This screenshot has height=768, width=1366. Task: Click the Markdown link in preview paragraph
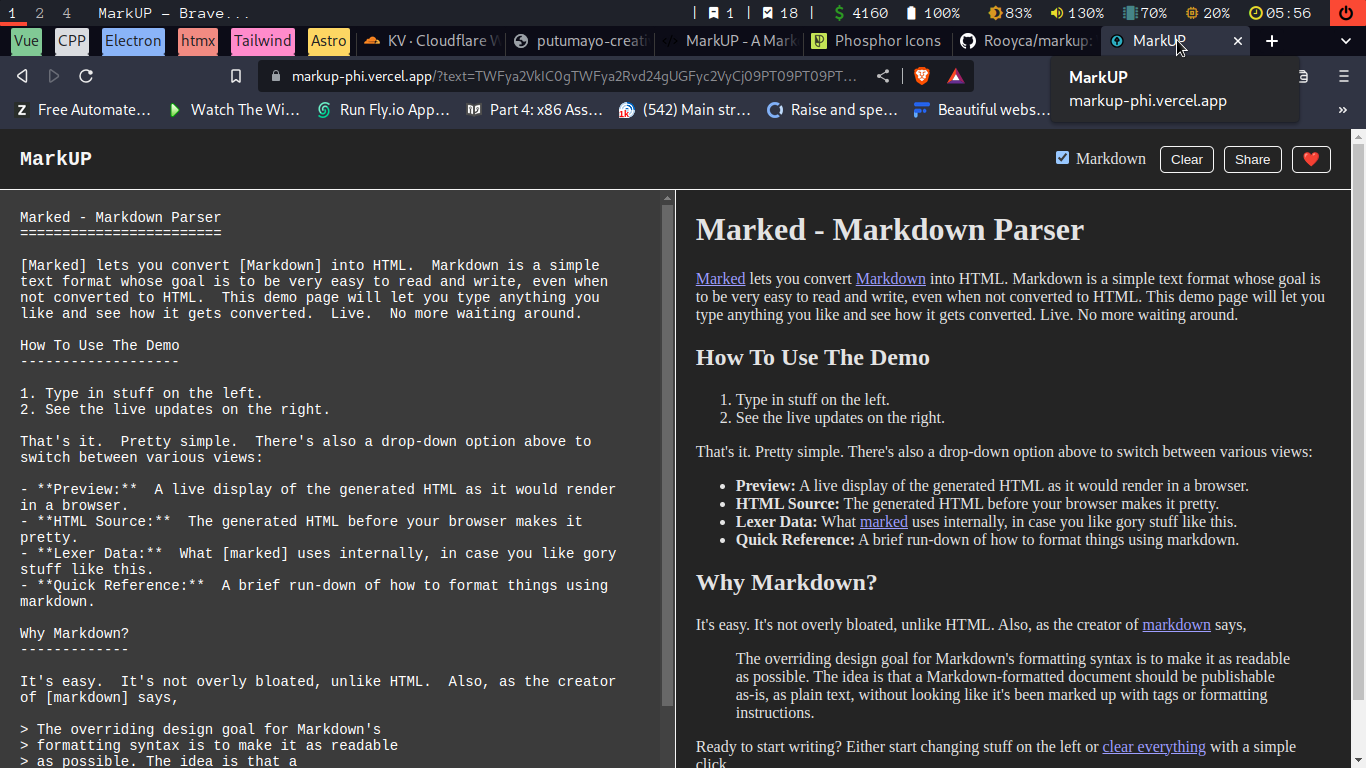(x=891, y=279)
